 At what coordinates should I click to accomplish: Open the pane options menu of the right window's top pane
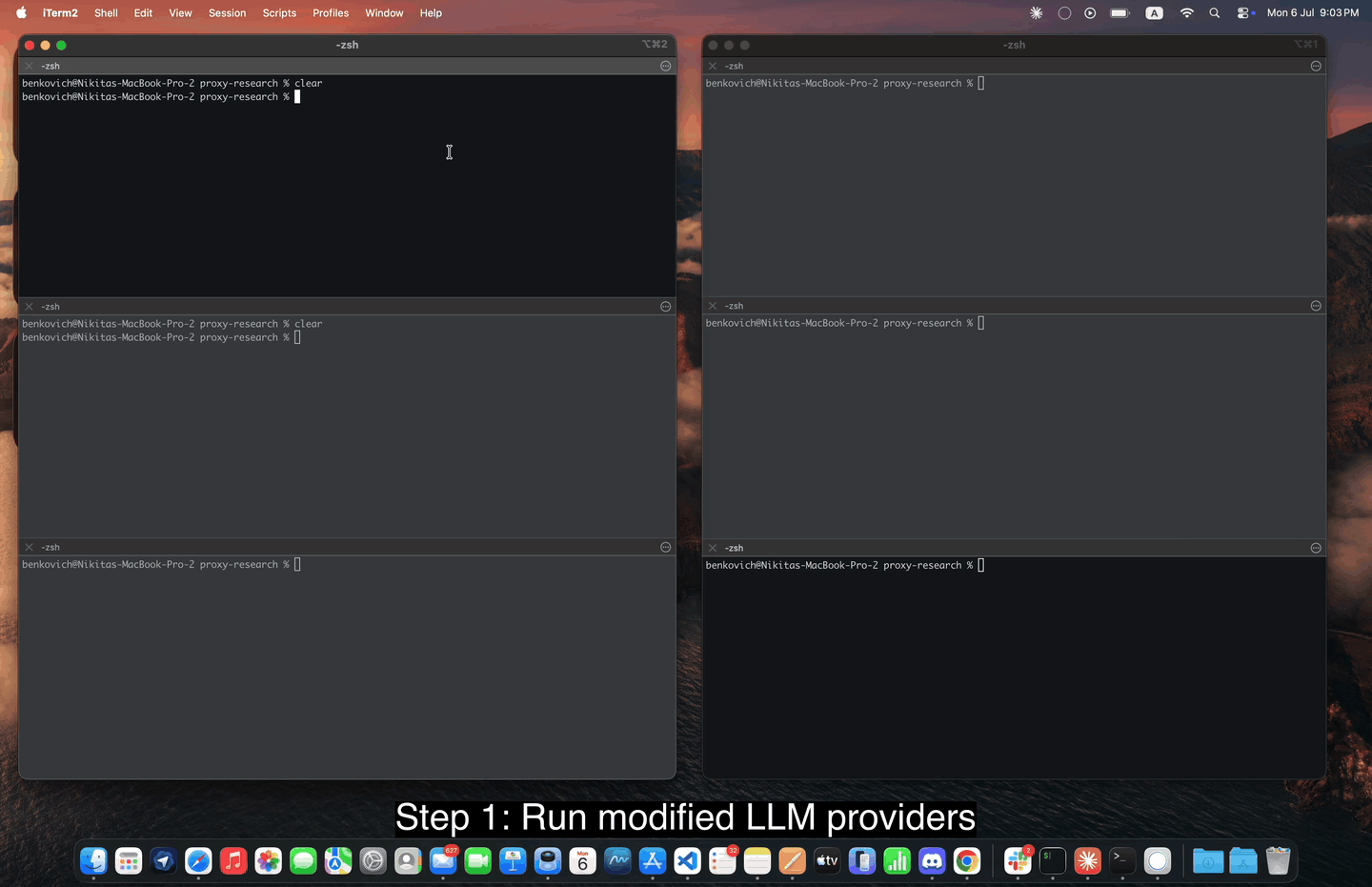coord(1316,66)
